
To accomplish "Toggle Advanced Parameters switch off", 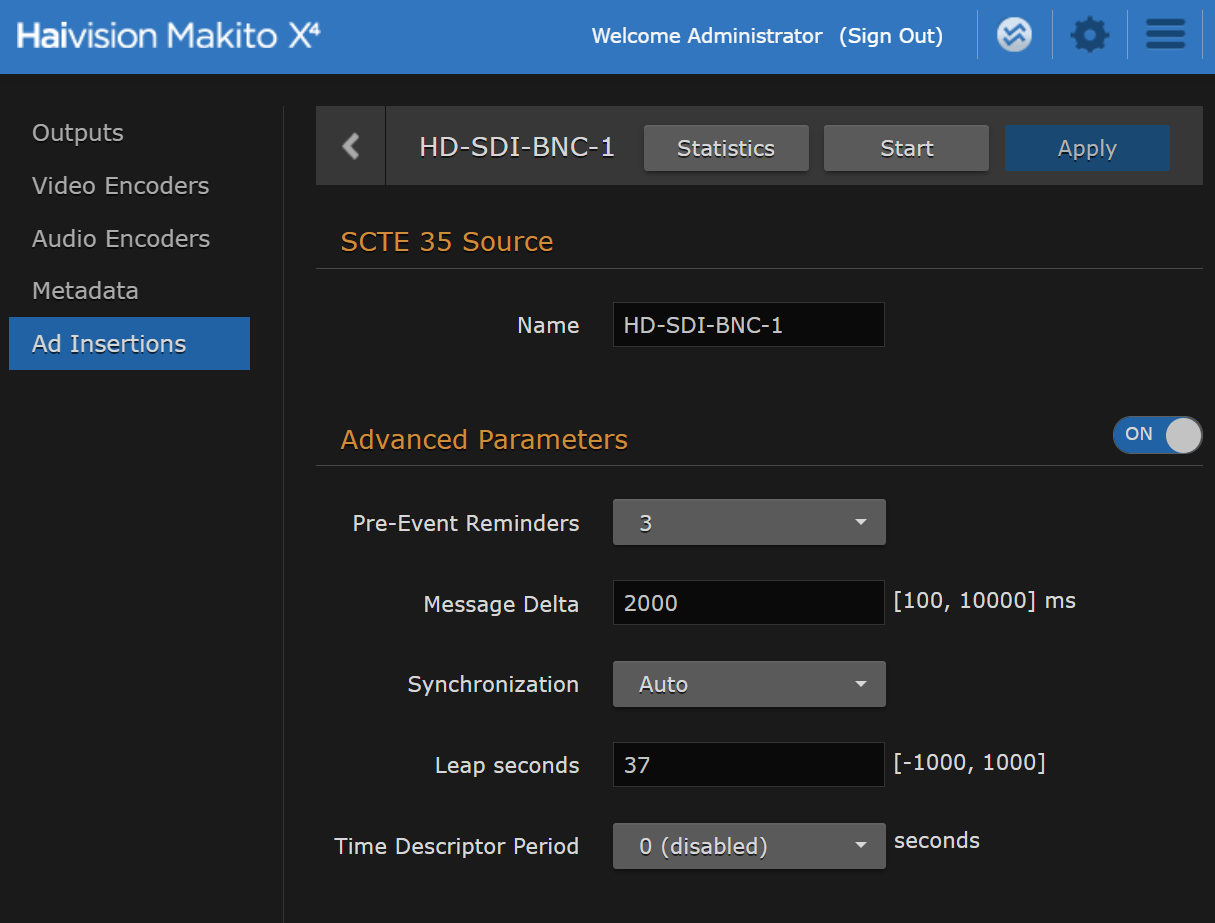I will point(1157,435).
